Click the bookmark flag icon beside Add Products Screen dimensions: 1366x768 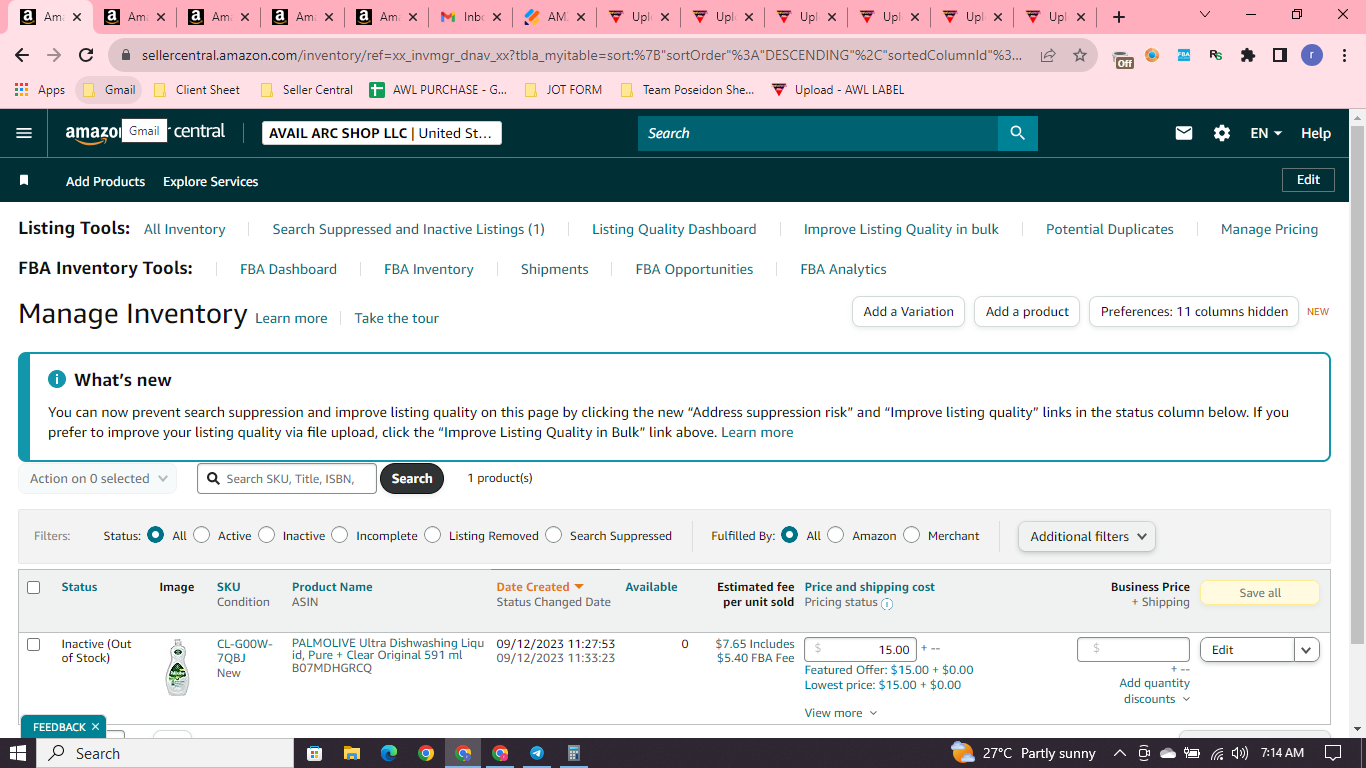(24, 181)
